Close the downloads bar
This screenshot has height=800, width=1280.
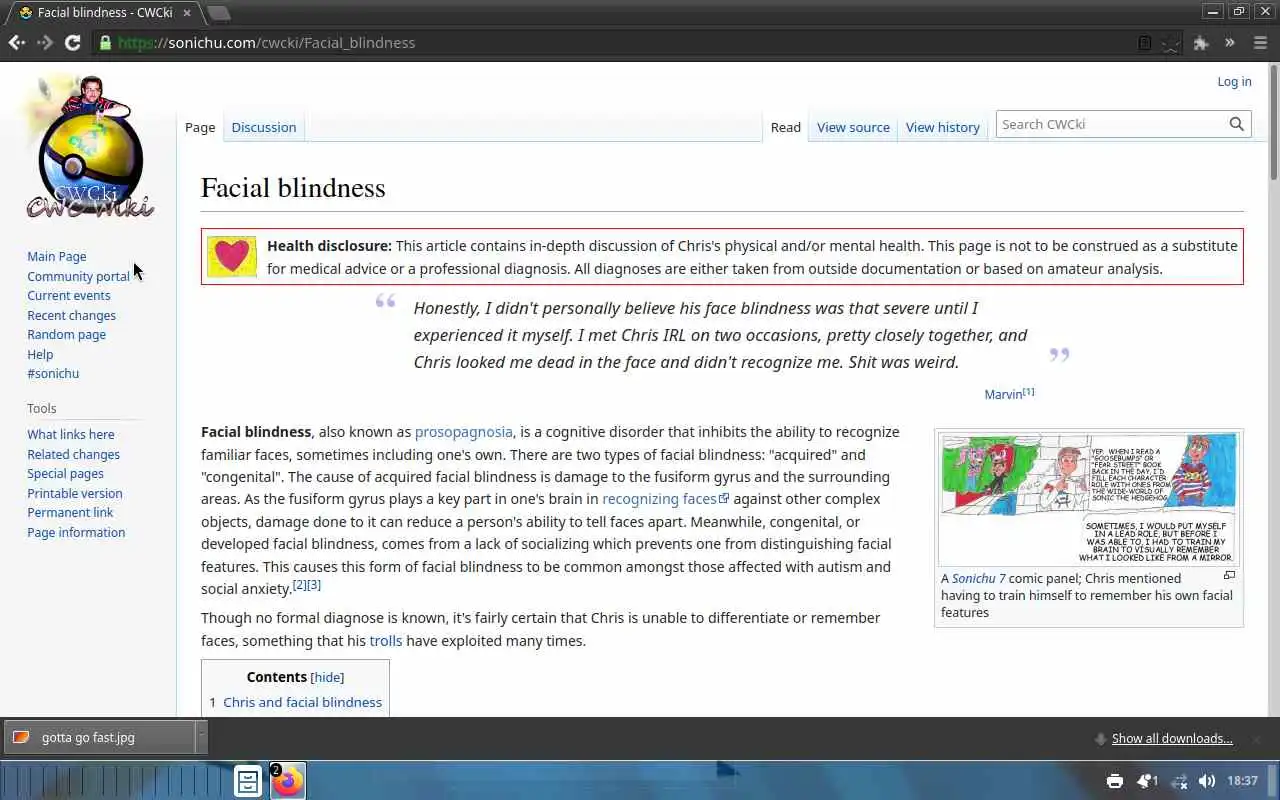click(1257, 739)
